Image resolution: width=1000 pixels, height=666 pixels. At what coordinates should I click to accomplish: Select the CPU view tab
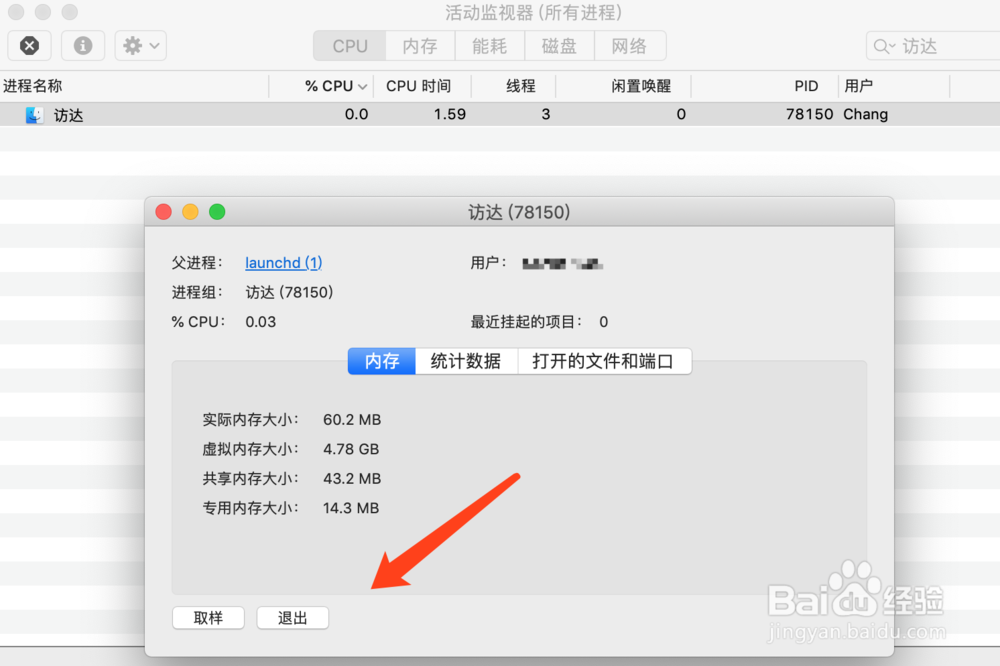pos(348,45)
